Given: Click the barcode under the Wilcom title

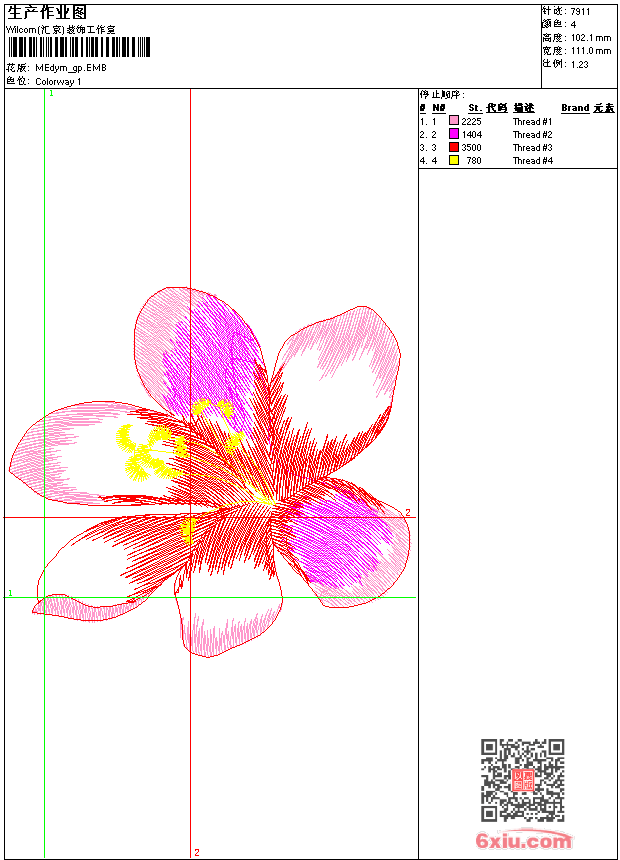Looking at the screenshot, I should [78, 47].
